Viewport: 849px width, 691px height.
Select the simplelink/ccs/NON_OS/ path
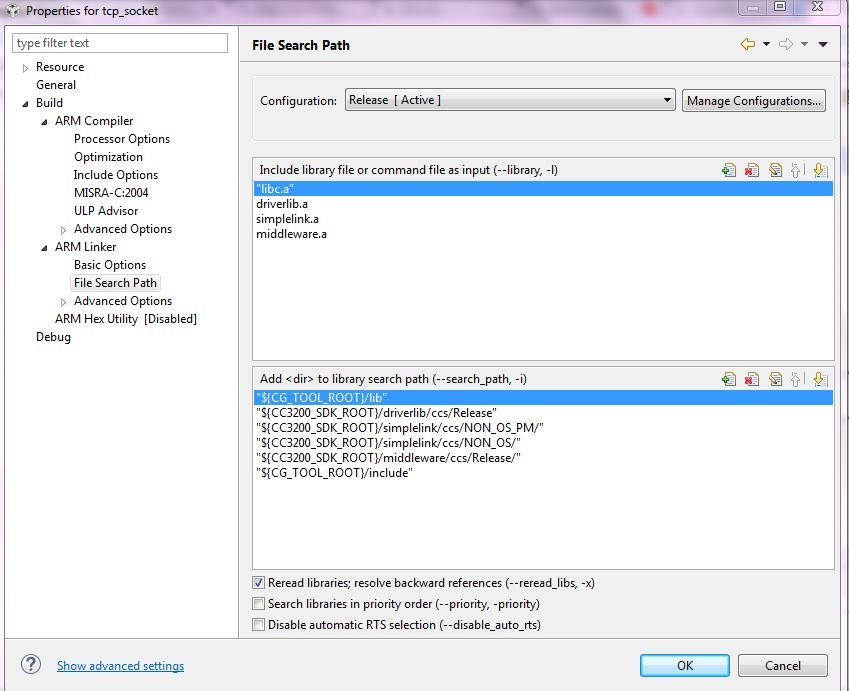[x=543, y=443]
